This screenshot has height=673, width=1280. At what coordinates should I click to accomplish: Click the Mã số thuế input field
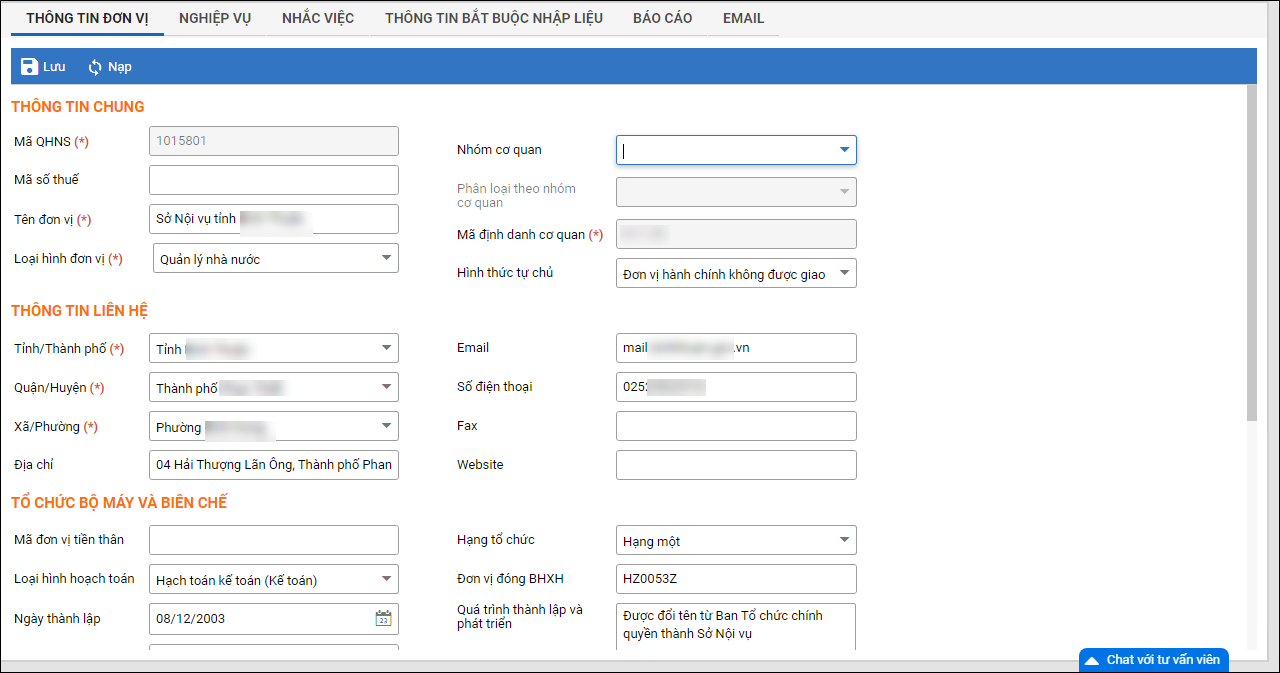pyautogui.click(x=273, y=180)
